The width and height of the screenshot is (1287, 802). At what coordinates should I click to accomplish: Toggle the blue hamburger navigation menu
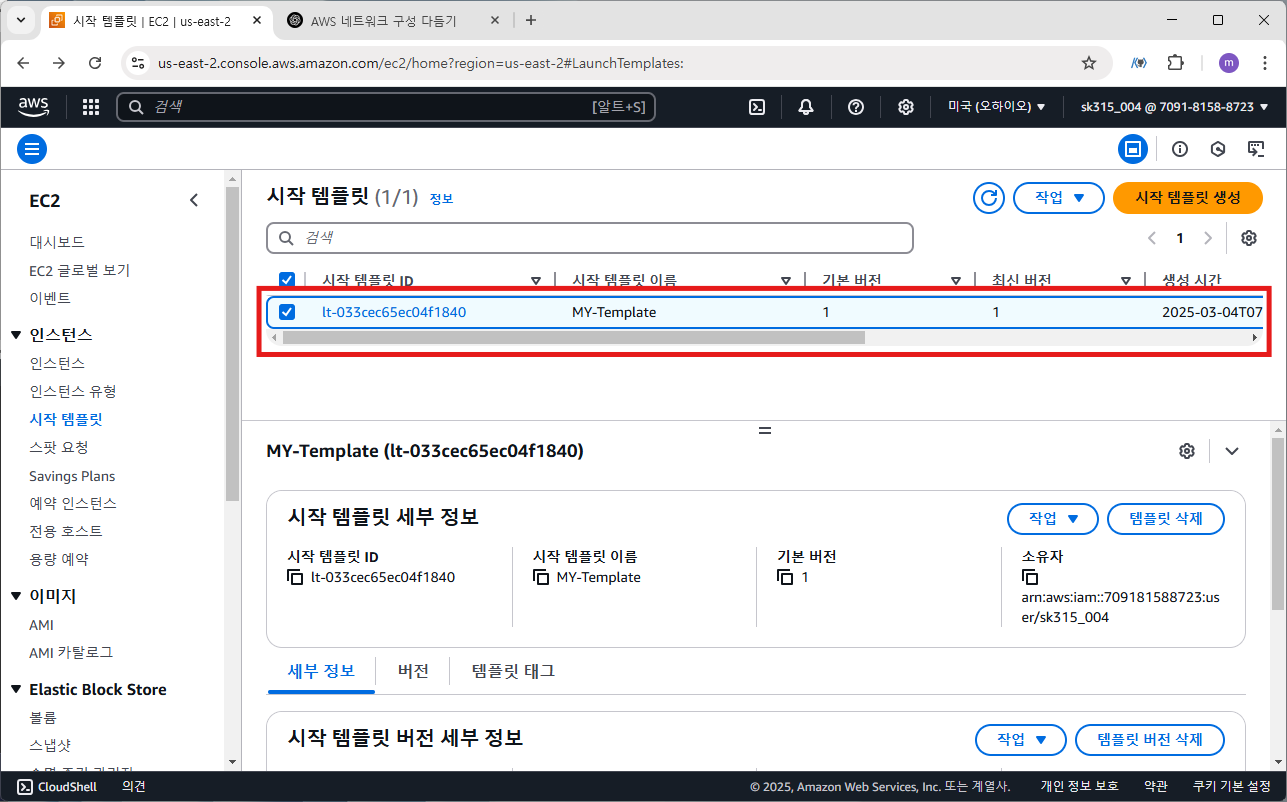coord(32,150)
